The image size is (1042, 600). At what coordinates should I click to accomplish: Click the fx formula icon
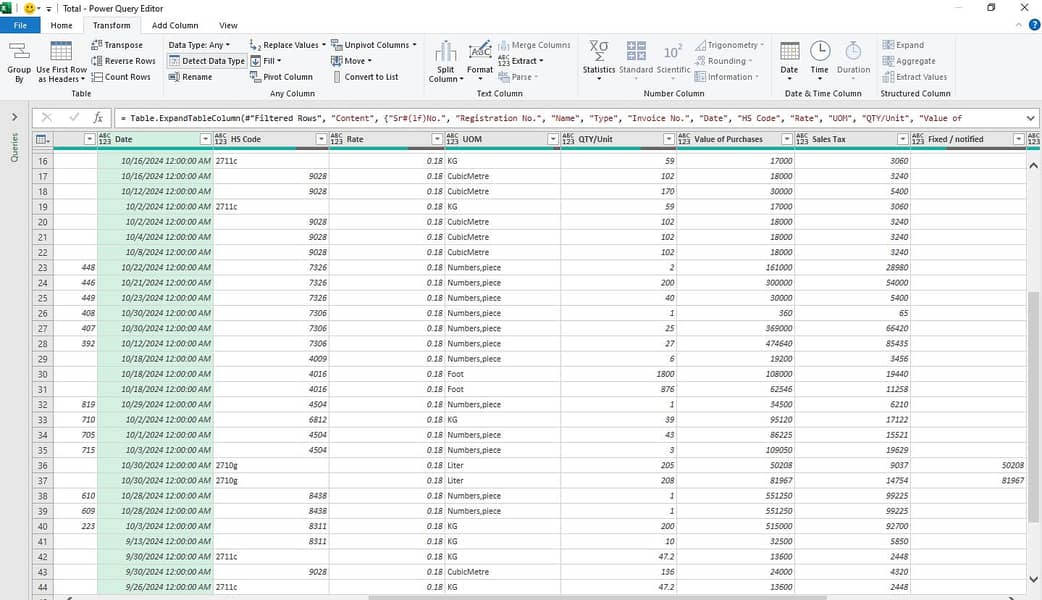[98, 118]
